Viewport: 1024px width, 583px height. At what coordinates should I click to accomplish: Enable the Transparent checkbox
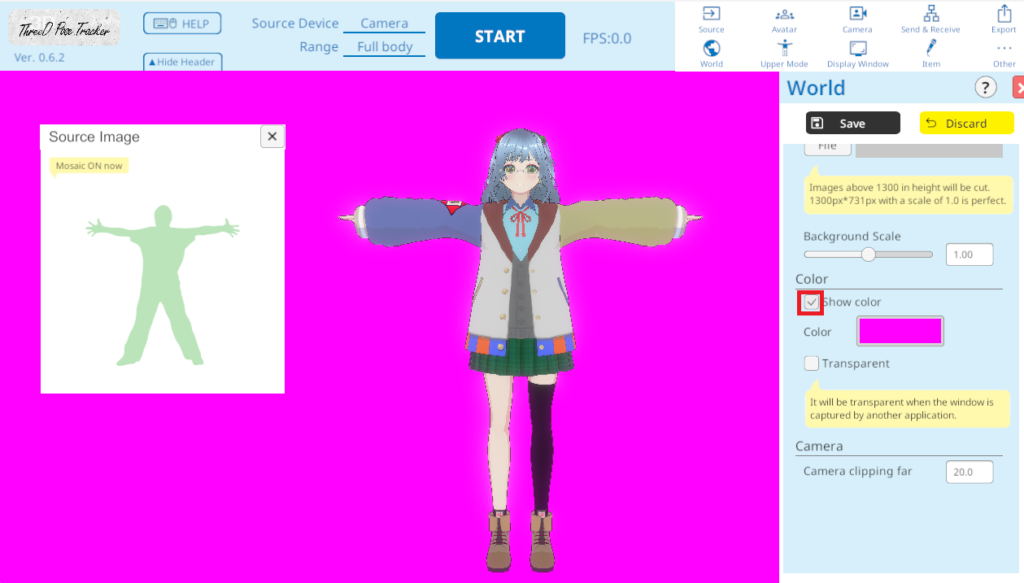pos(811,363)
